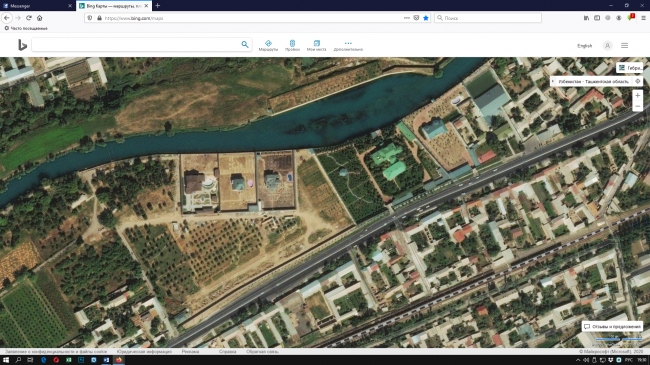This screenshot has width=650, height=365.
Task: Open the Пробки traffic icon
Action: point(292,46)
